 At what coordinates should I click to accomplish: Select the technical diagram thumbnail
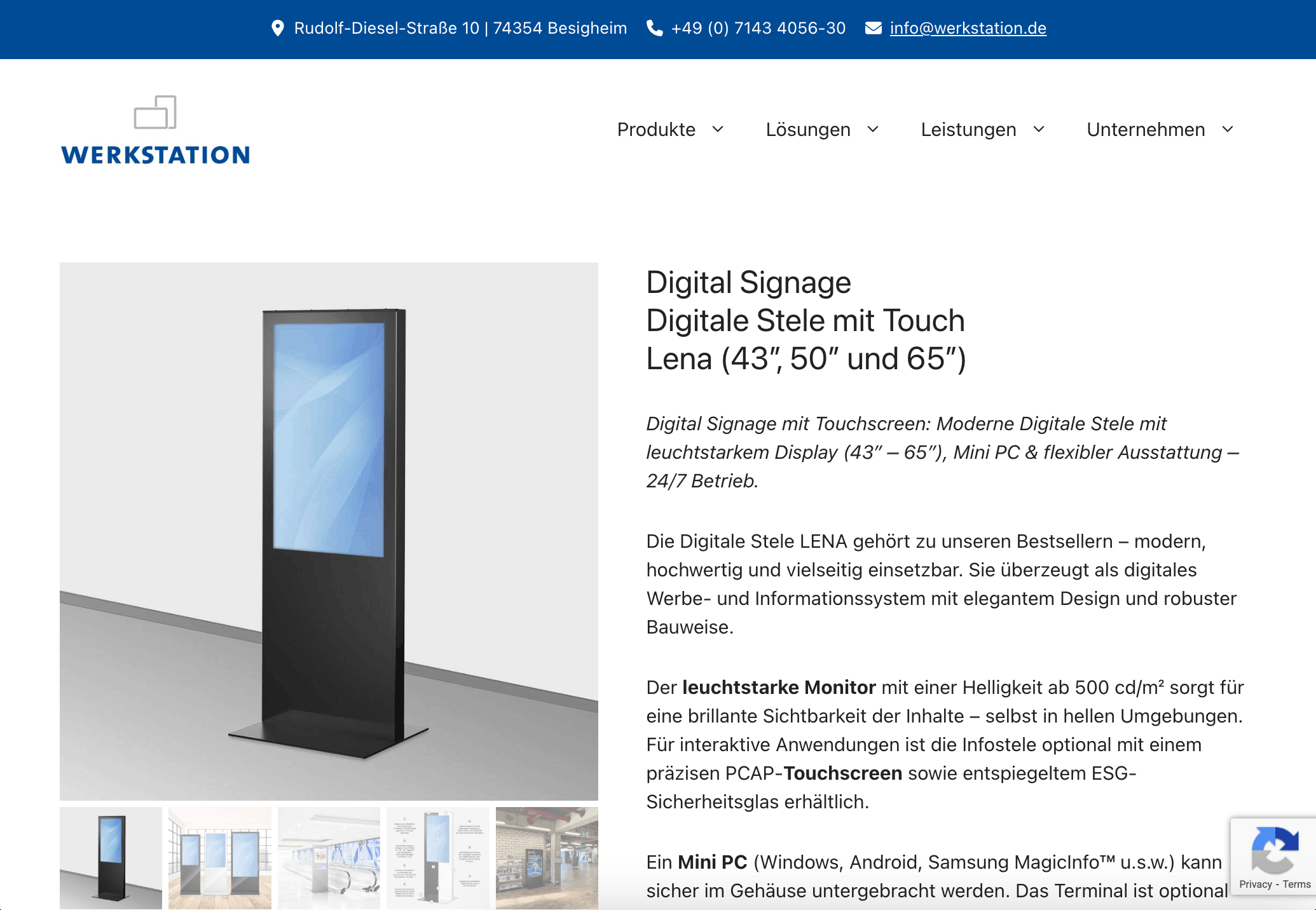(x=438, y=857)
